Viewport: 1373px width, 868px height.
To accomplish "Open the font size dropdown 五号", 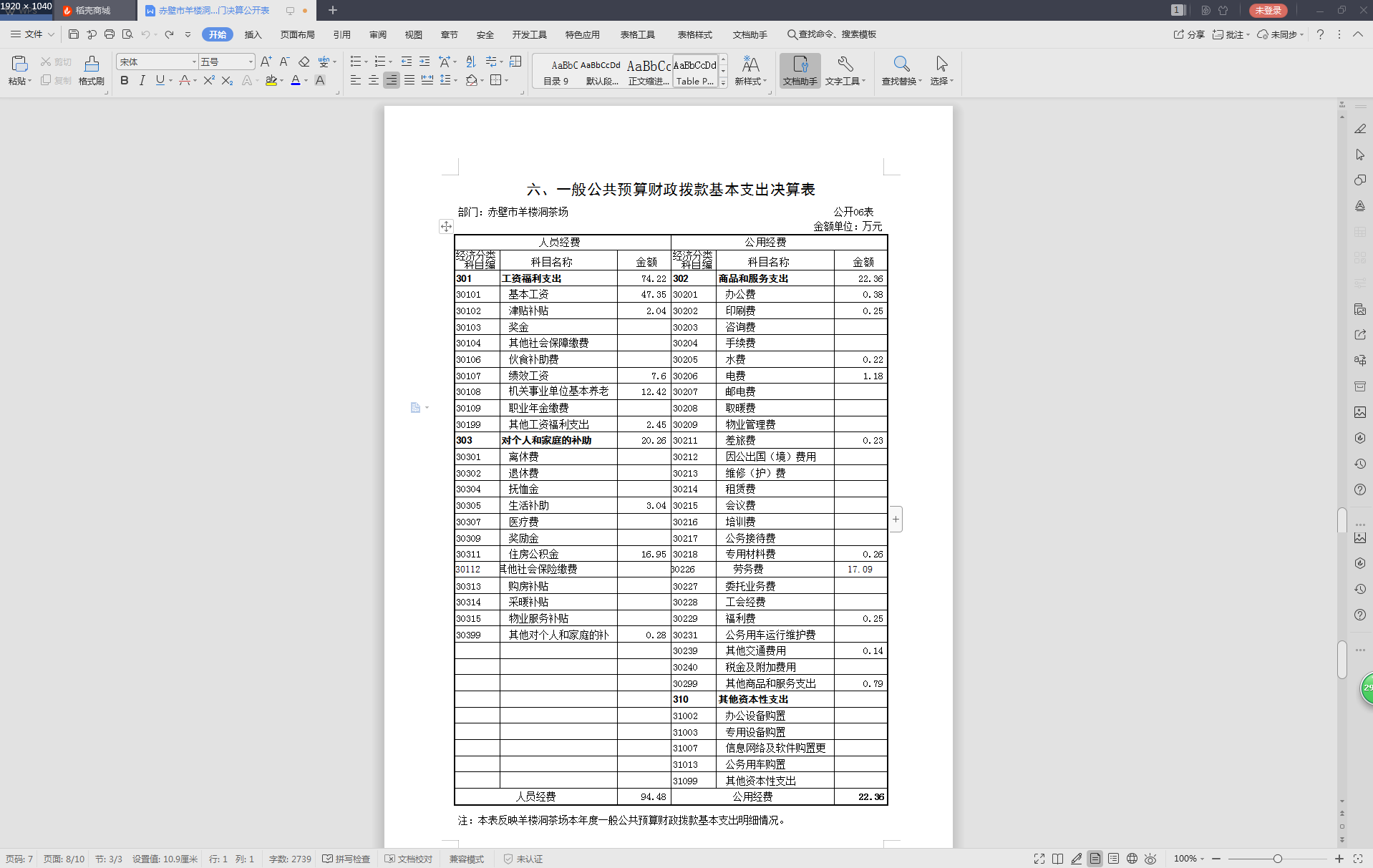I will pyautogui.click(x=251, y=62).
